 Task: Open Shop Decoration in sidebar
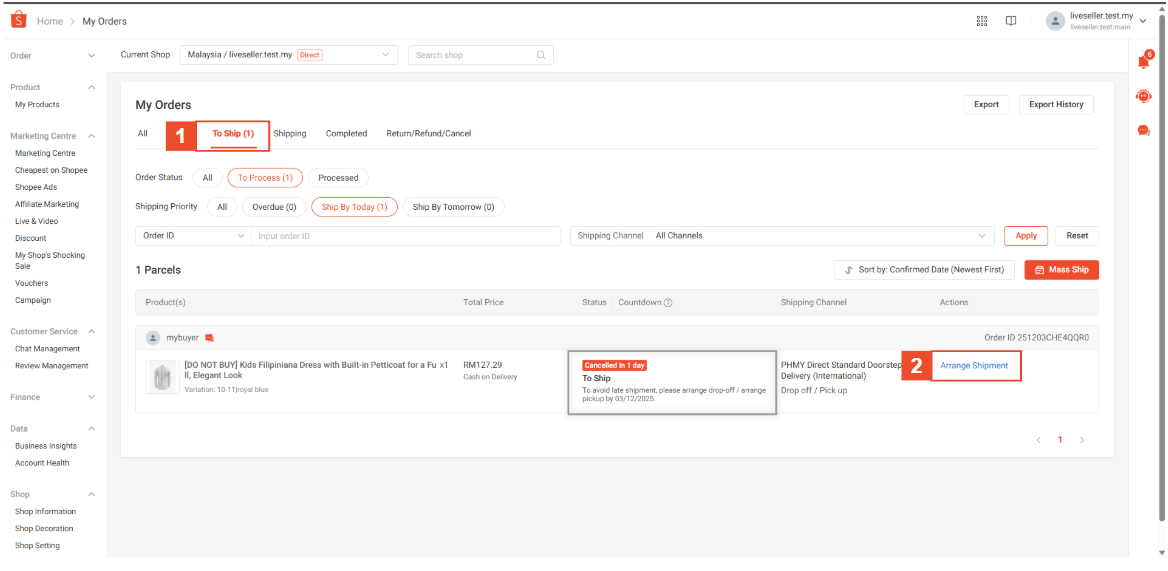(x=44, y=529)
